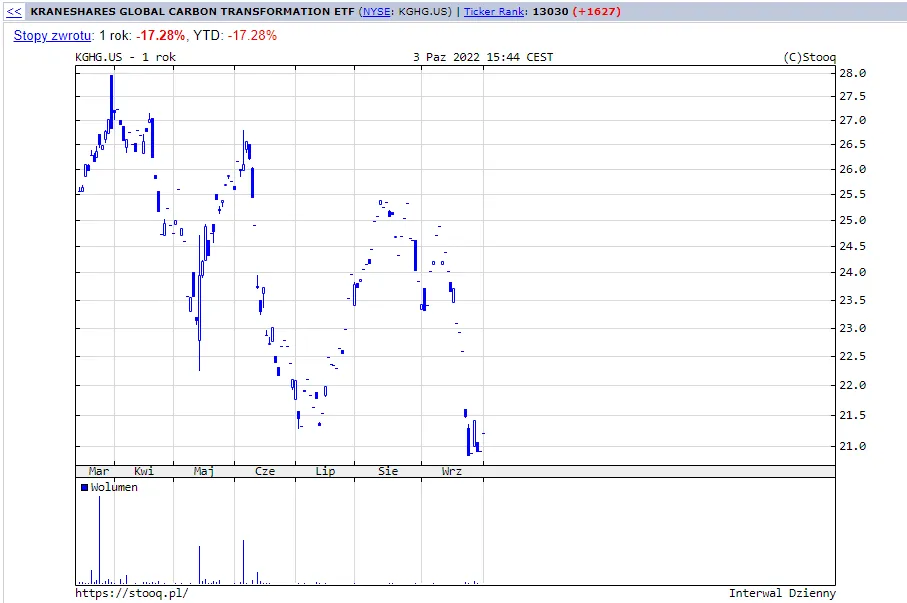Click the 22.5 price axis label
The width and height of the screenshot is (907, 603).
point(853,356)
